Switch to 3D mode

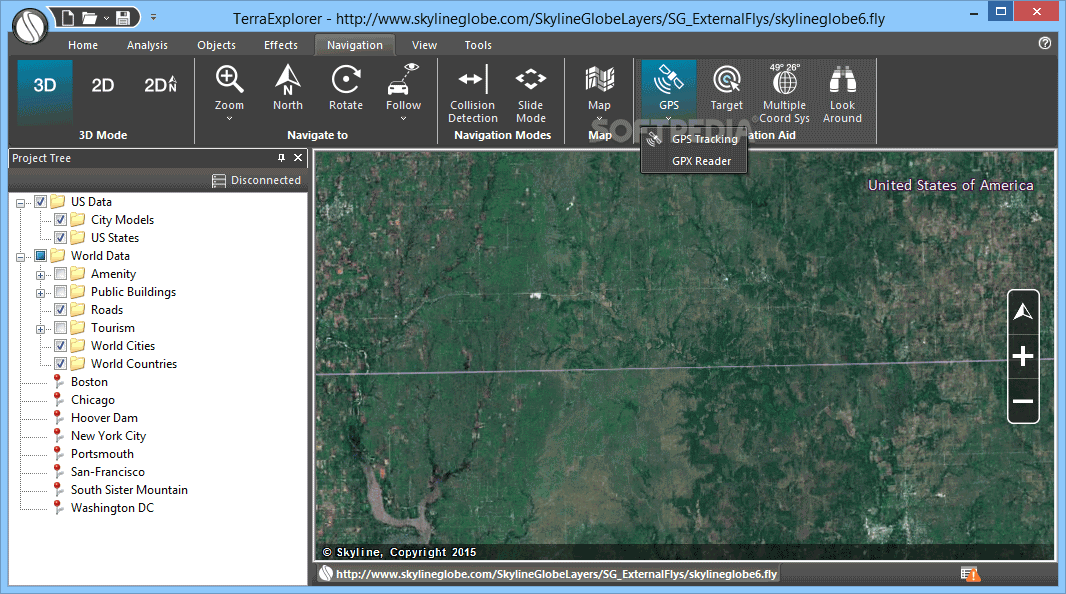pyautogui.click(x=45, y=93)
